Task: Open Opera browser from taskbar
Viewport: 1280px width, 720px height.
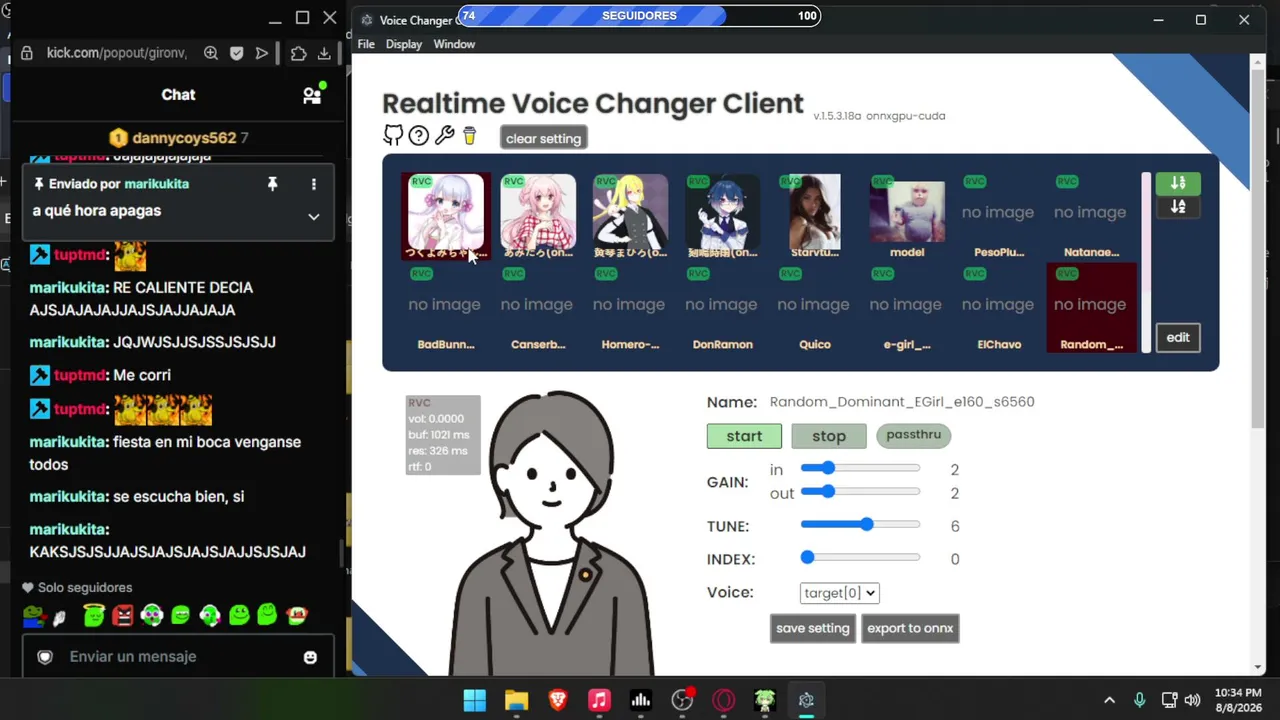Action: point(723,700)
